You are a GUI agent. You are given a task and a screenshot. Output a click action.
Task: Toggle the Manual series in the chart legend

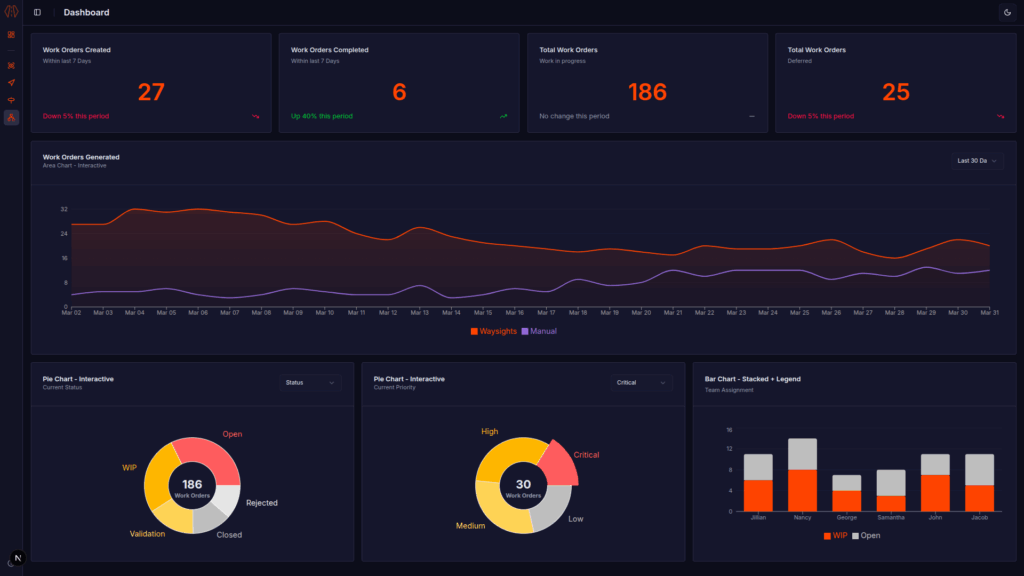pos(539,330)
